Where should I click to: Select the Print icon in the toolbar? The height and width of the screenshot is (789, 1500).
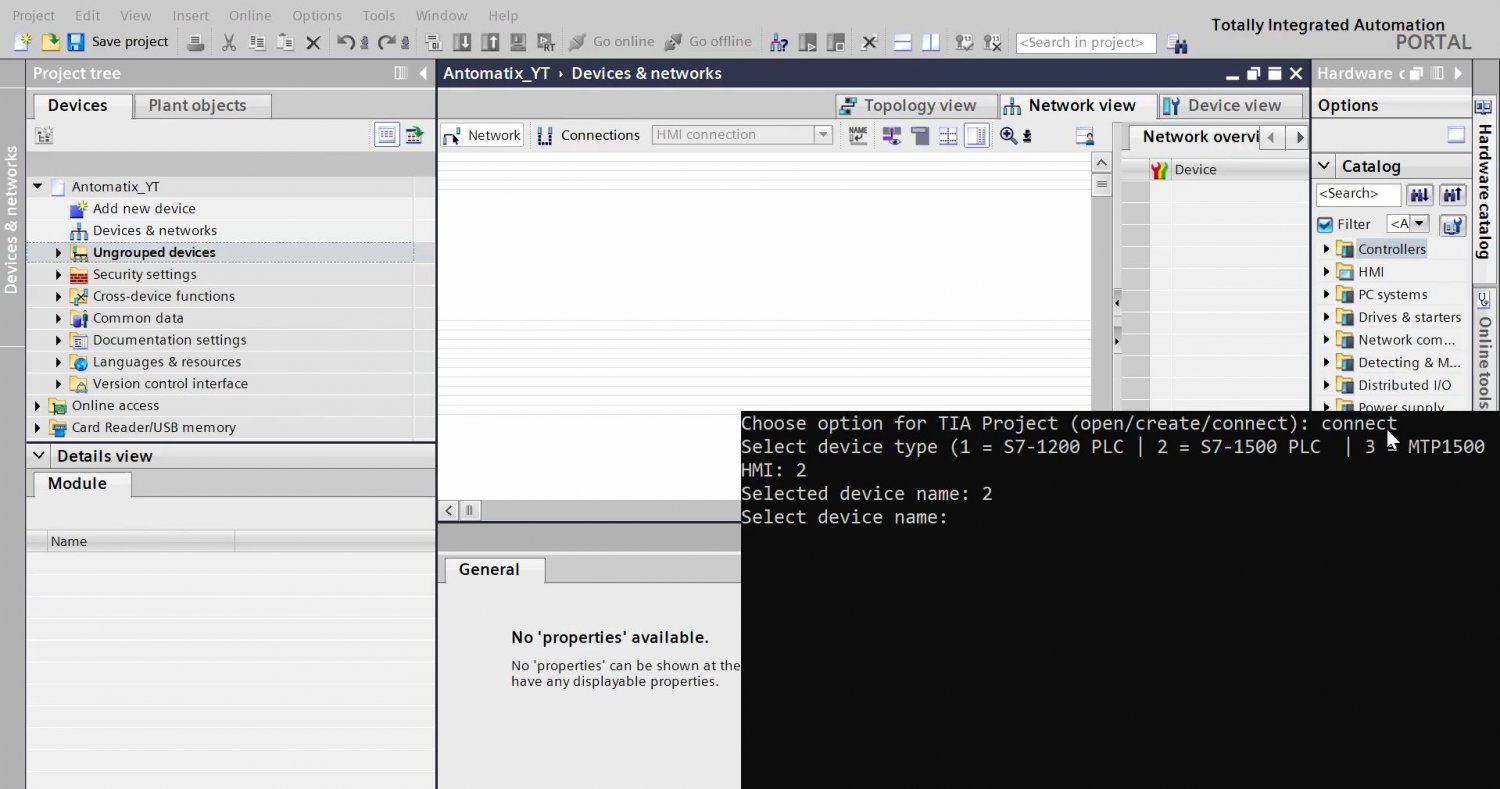[x=195, y=41]
